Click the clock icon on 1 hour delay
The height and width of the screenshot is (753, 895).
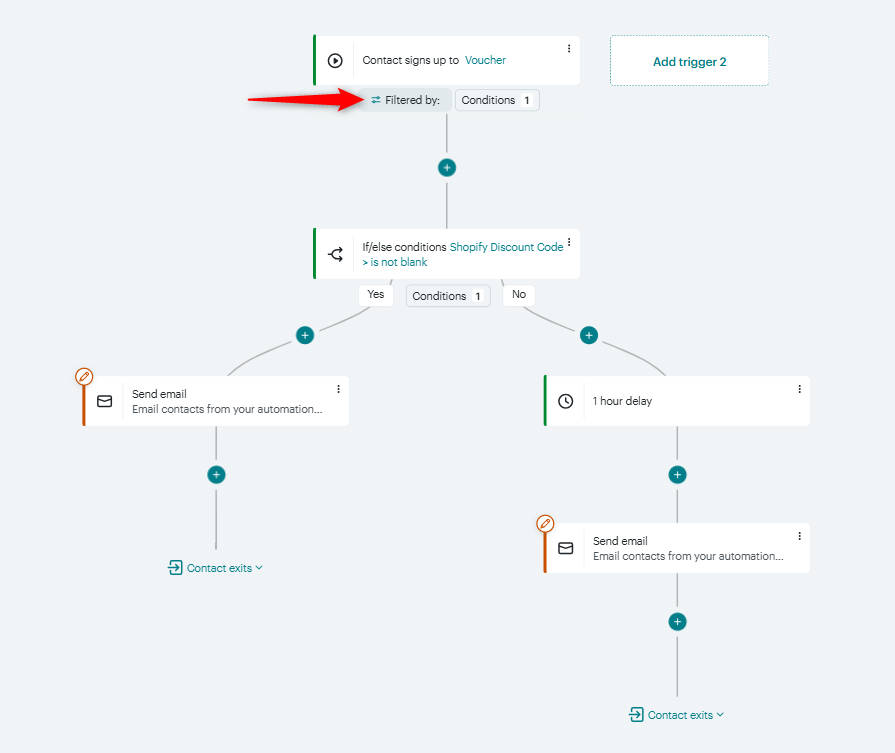pos(566,400)
